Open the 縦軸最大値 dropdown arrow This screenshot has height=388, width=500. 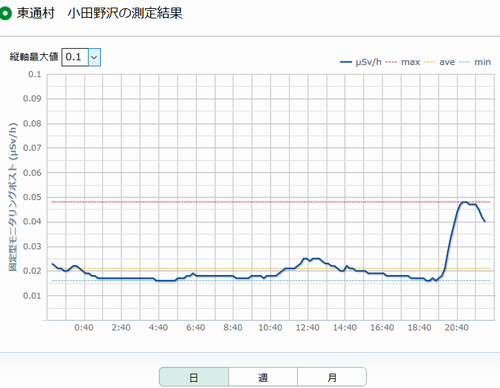pos(94,57)
